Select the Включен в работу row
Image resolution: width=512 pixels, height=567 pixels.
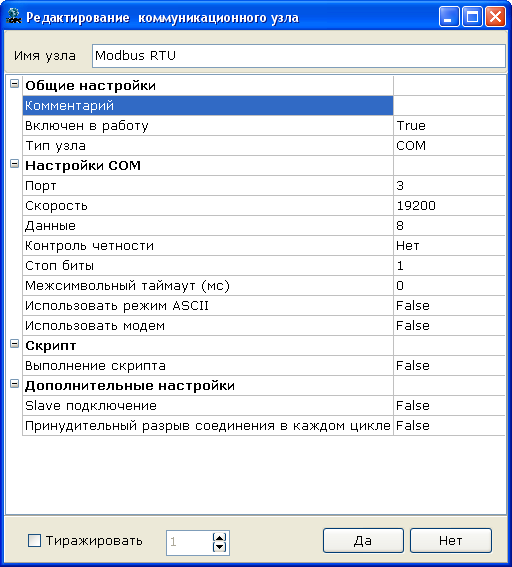pos(208,126)
